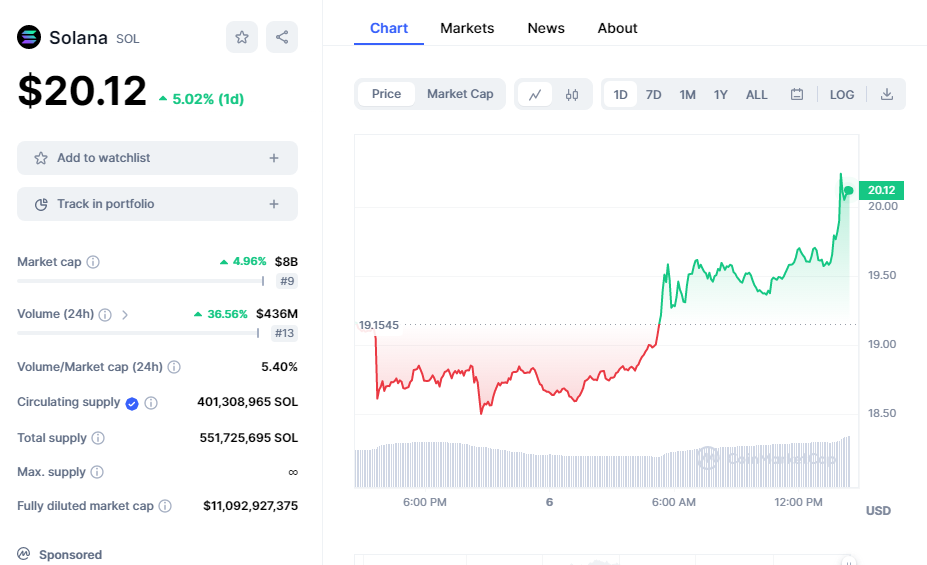This screenshot has width=927, height=565.
Task: Toggle chart to Price view
Action: coord(386,94)
